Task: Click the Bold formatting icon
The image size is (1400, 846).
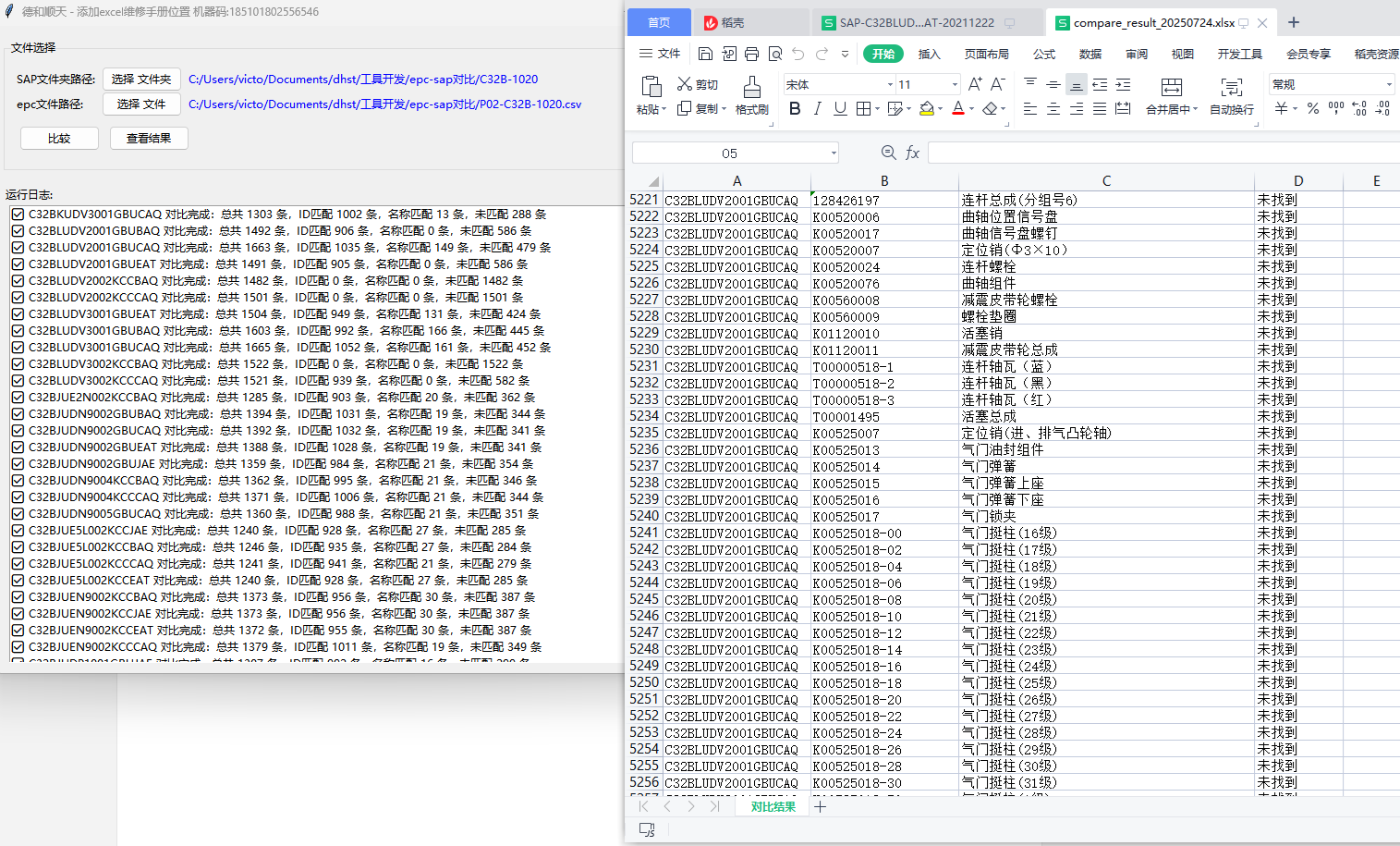Action: (x=795, y=109)
